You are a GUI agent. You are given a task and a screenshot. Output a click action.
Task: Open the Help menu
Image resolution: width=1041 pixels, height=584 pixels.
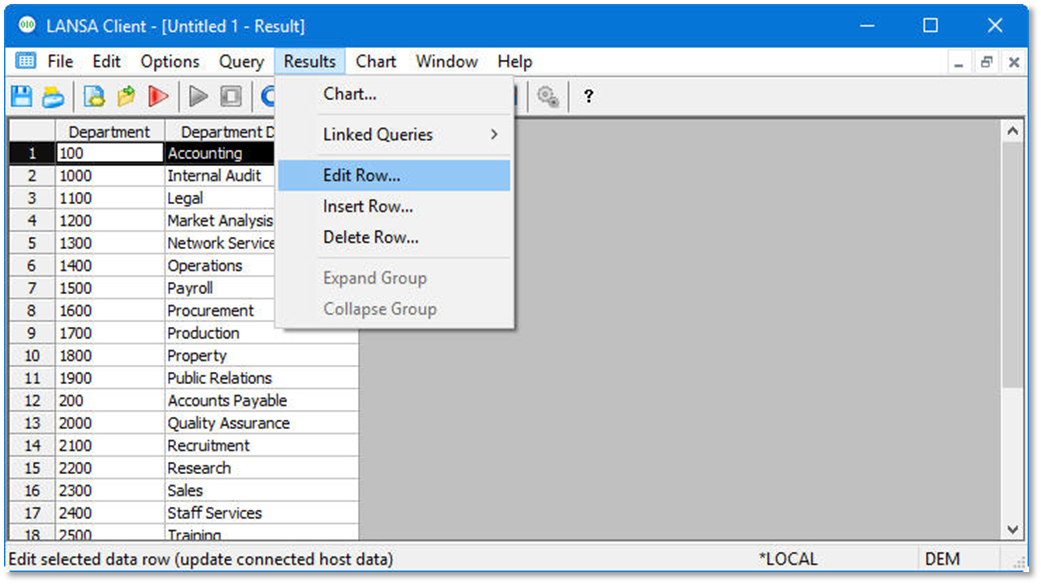point(515,62)
